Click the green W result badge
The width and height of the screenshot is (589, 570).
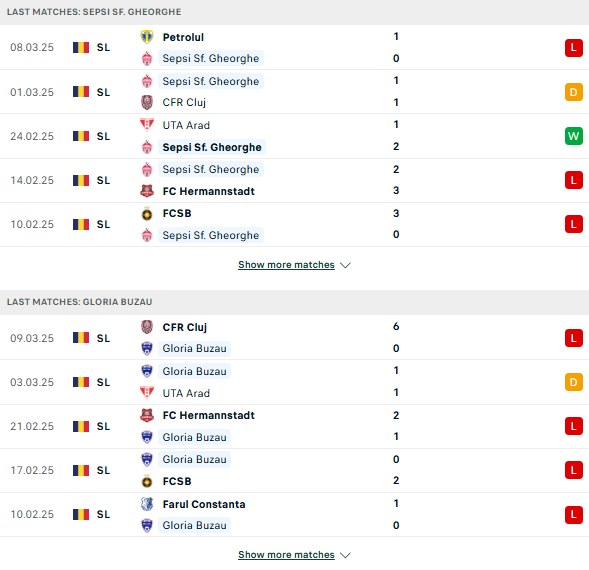(574, 136)
